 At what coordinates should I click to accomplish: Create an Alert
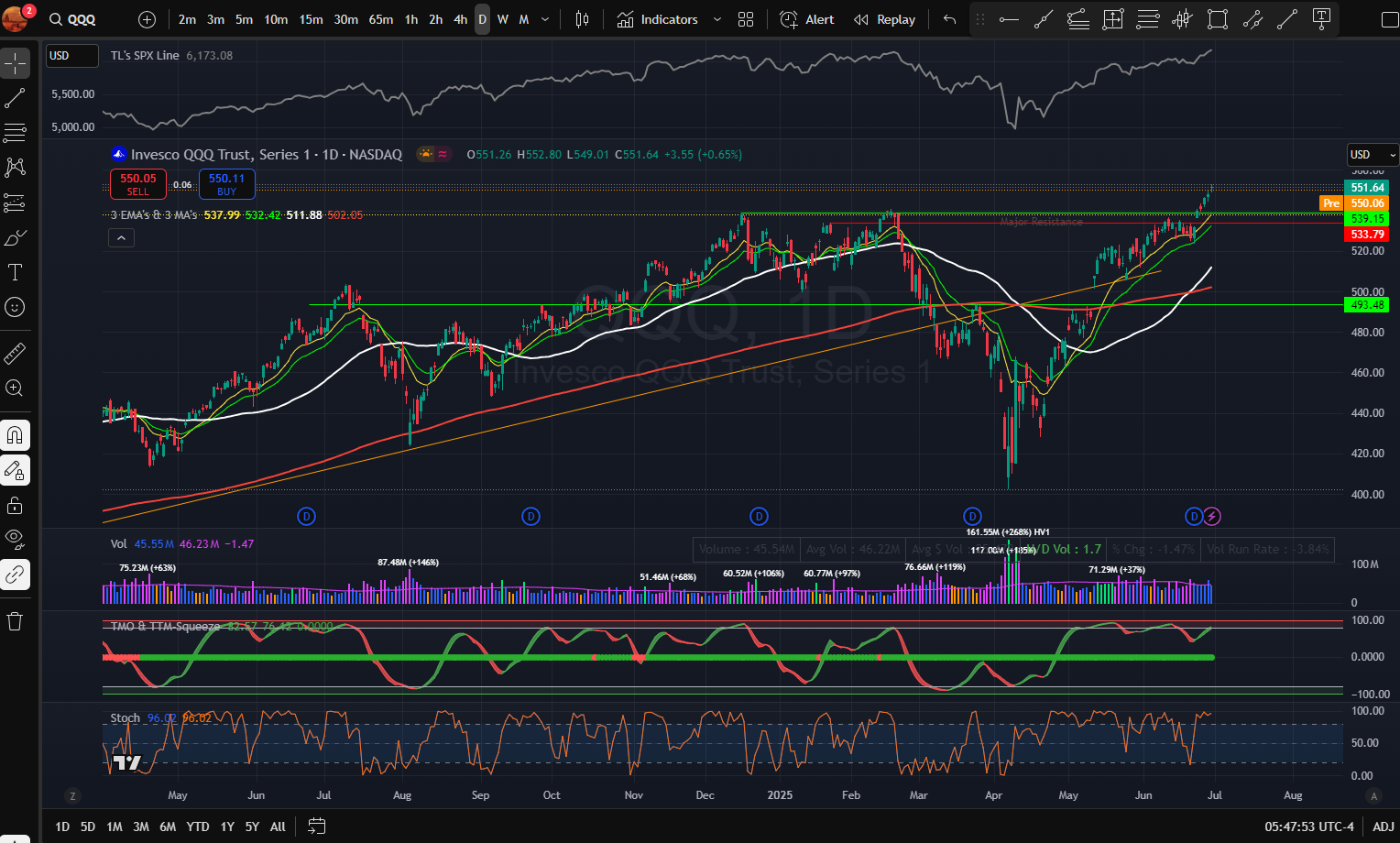coord(807,19)
